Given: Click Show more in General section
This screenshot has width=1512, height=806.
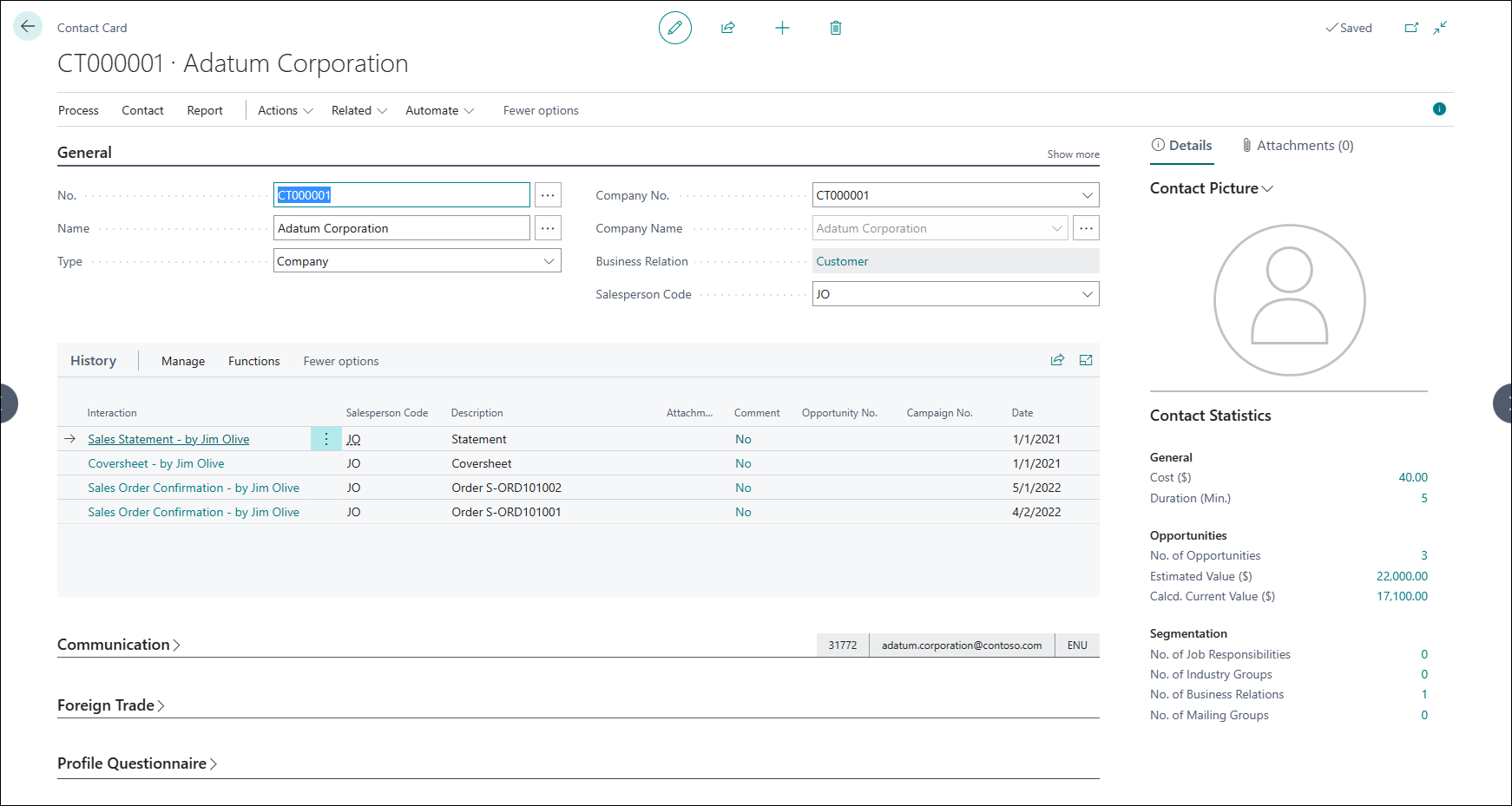Looking at the screenshot, I should coord(1073,154).
